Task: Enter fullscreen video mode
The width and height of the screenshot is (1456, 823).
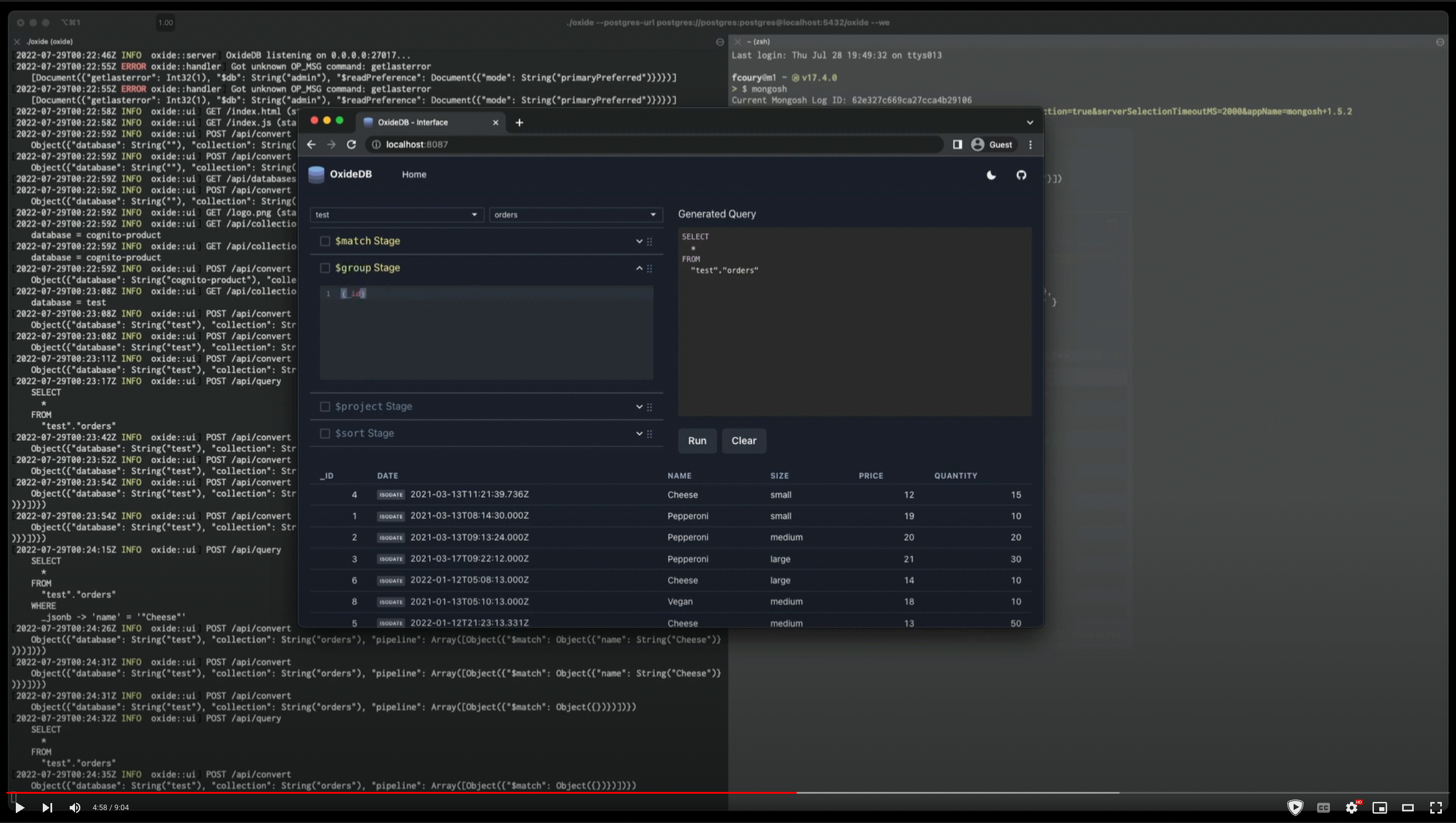Action: coord(1435,808)
